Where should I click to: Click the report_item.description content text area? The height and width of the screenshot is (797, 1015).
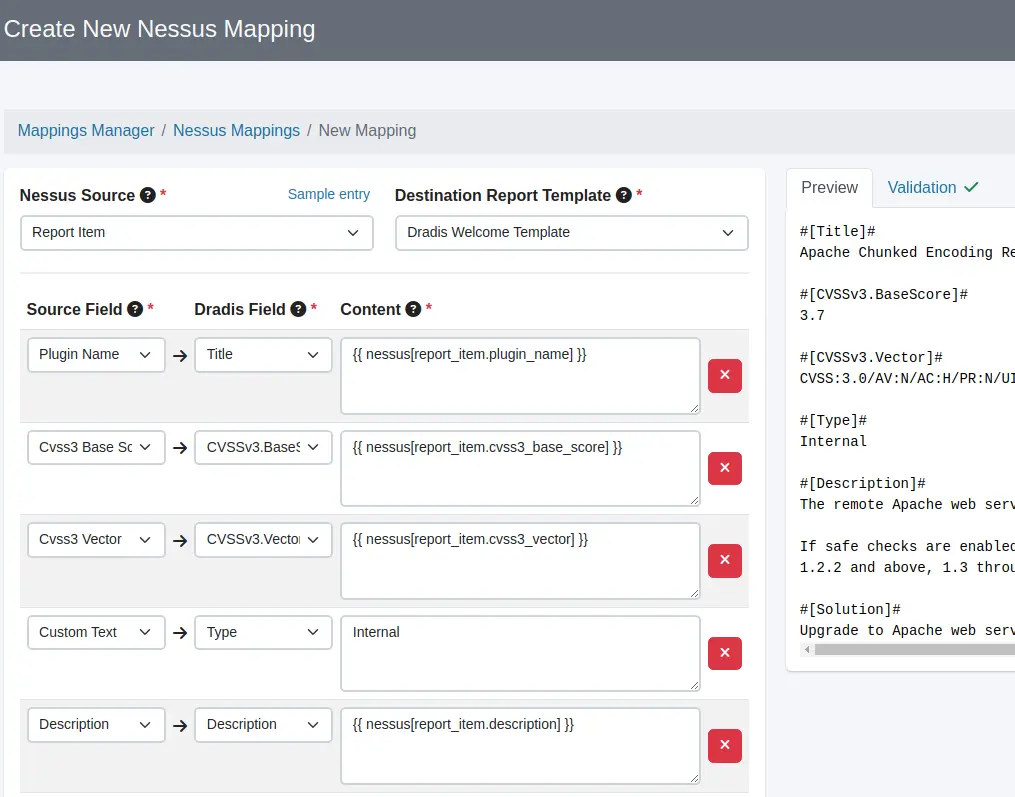click(520, 746)
